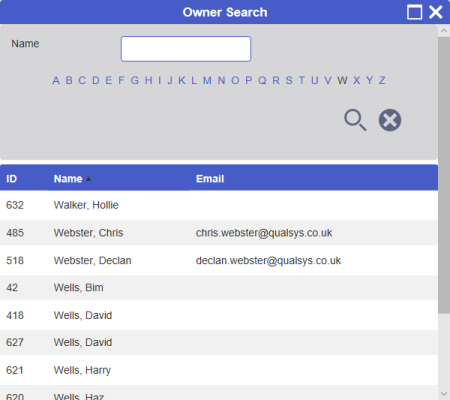Filter owners by letter C
The height and width of the screenshot is (400, 450).
coord(82,80)
